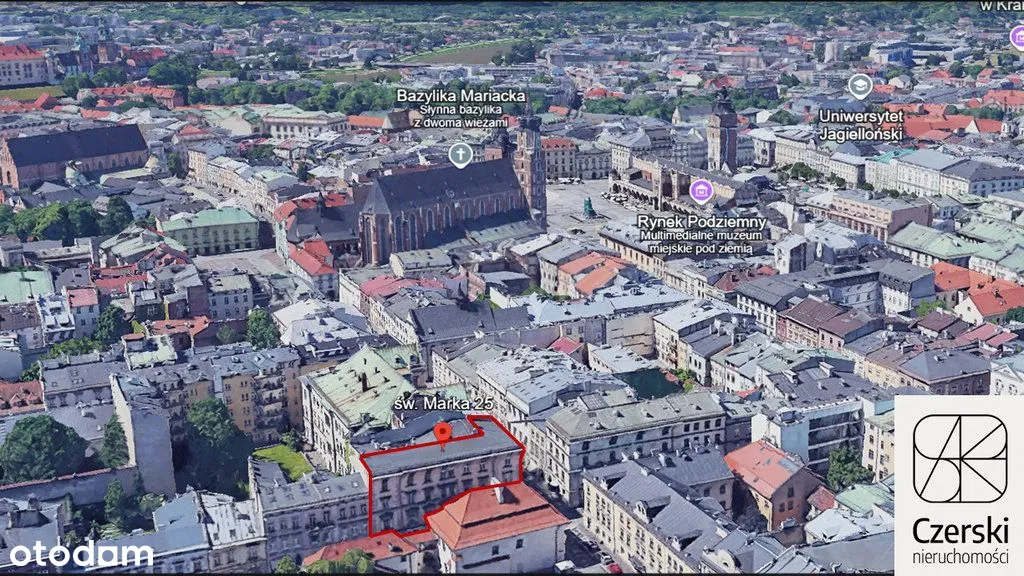Open the Rynek Podziemny place label
Viewport: 1024px width, 576px height.
702,221
